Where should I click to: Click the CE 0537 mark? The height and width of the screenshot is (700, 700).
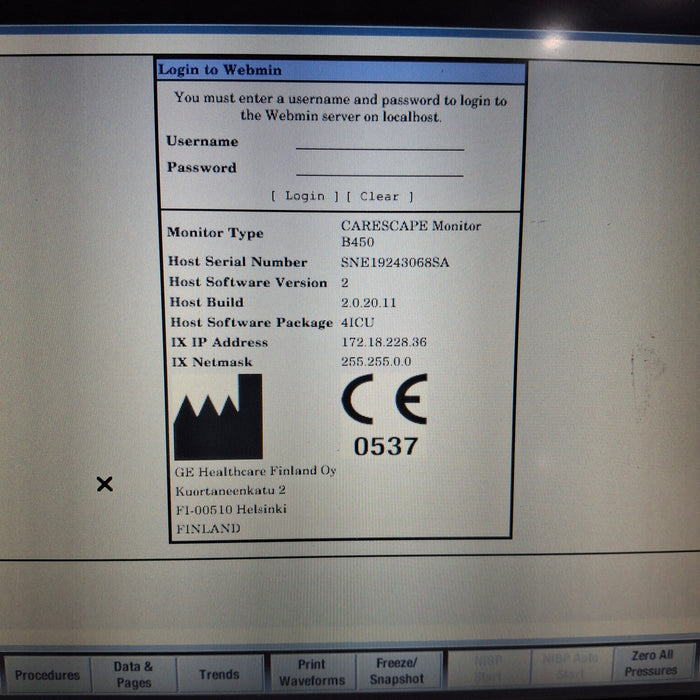click(x=385, y=416)
